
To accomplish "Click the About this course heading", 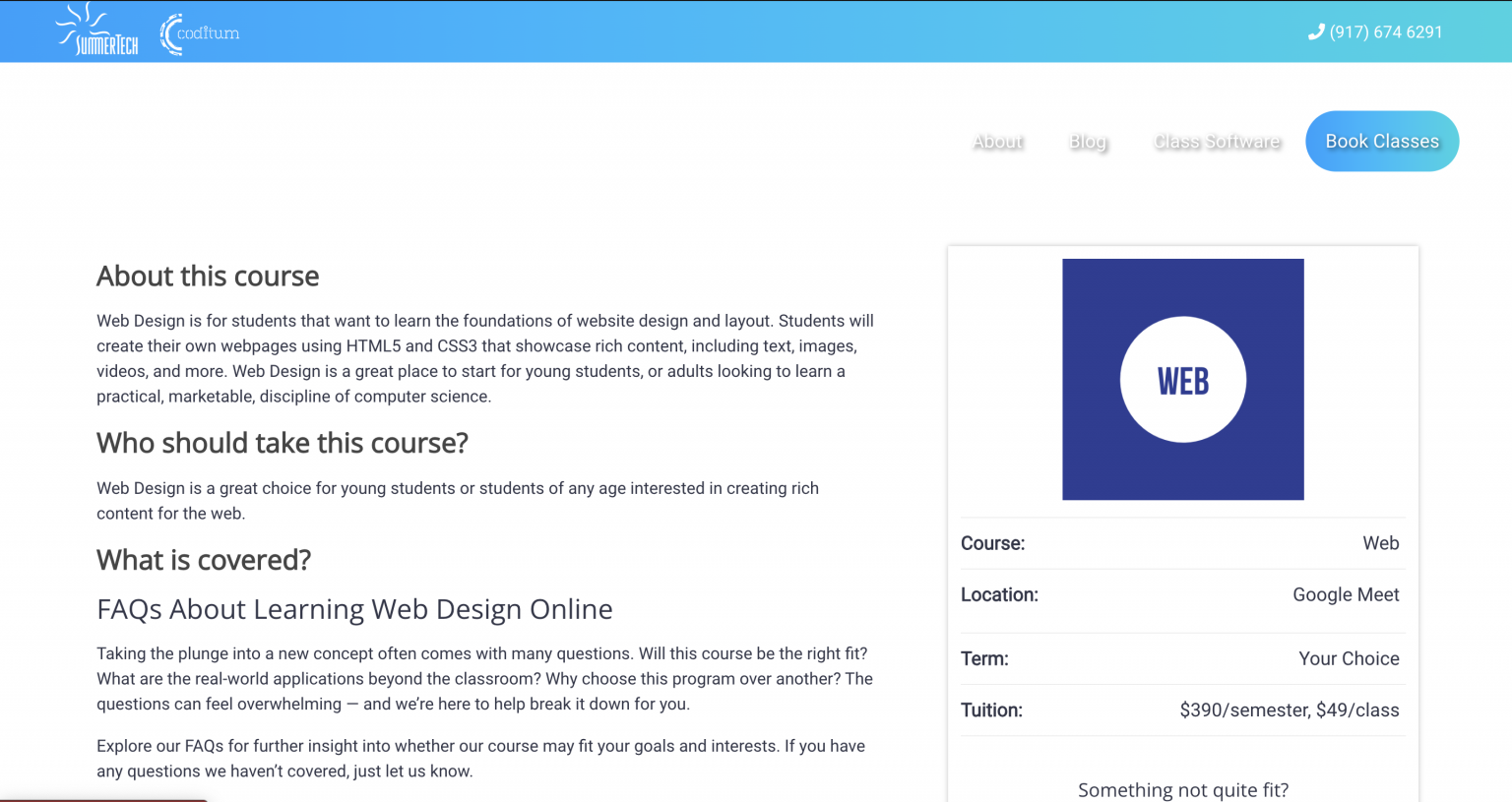I will tap(207, 277).
